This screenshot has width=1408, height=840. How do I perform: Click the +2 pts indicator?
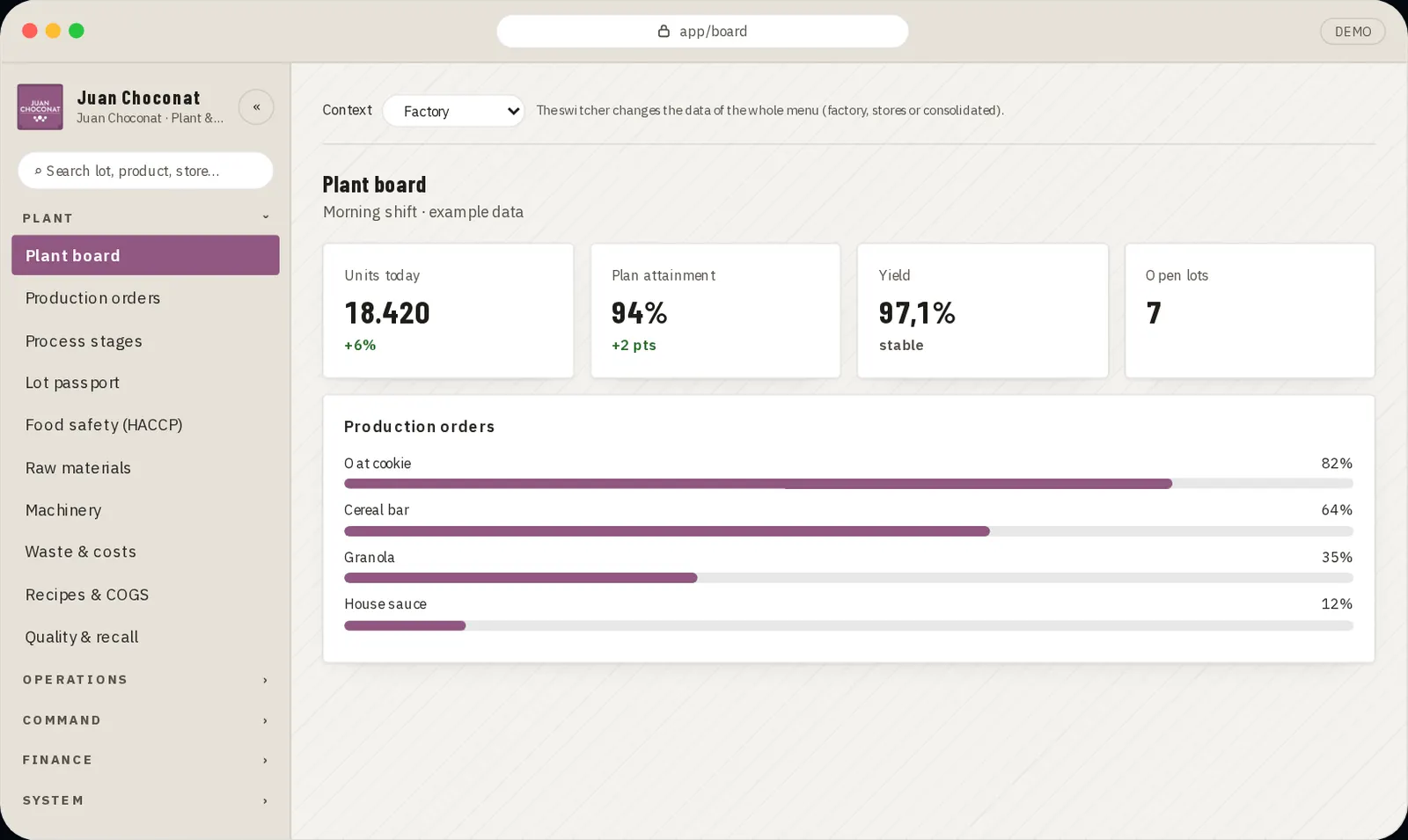tap(634, 345)
